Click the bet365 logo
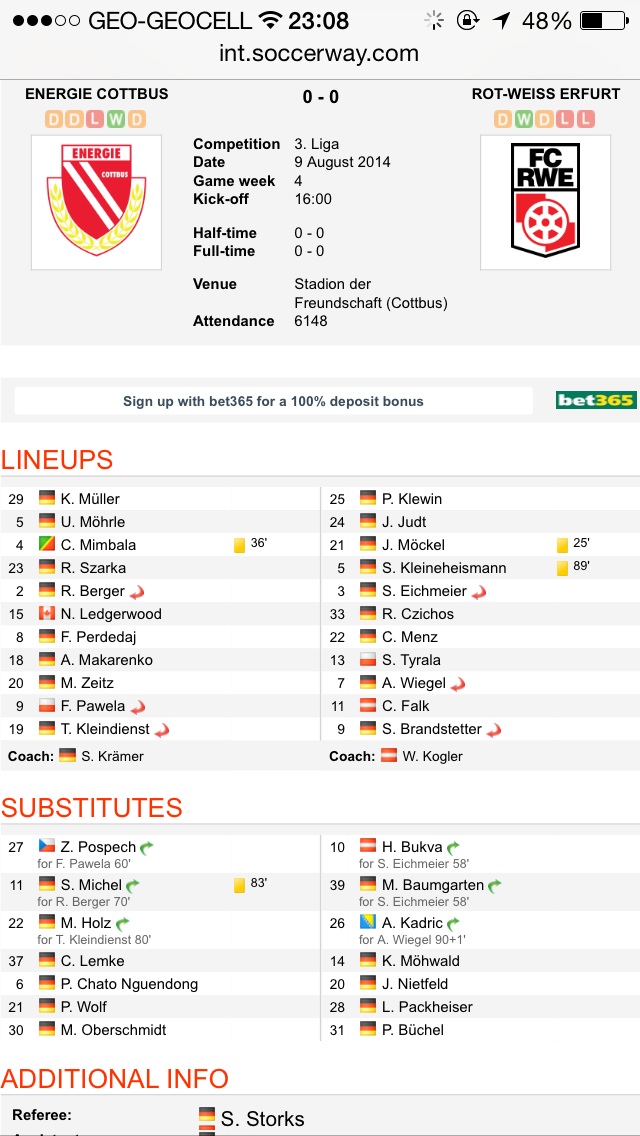This screenshot has height=1136, width=640. tap(596, 401)
